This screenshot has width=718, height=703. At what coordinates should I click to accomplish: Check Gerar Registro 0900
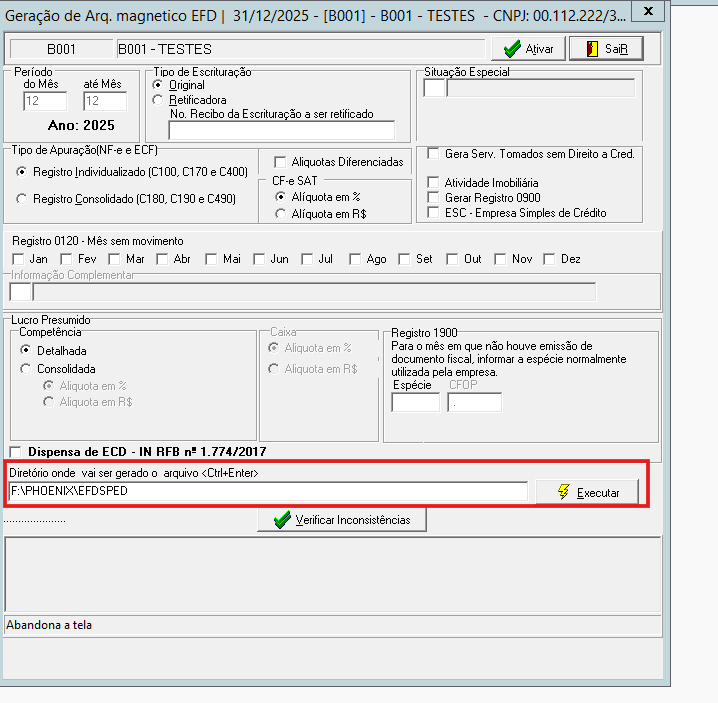tap(433, 198)
